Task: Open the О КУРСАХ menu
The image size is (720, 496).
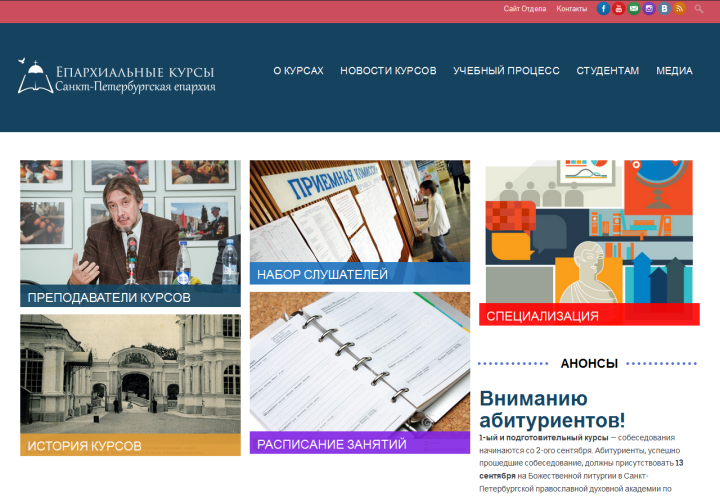Action: 298,71
